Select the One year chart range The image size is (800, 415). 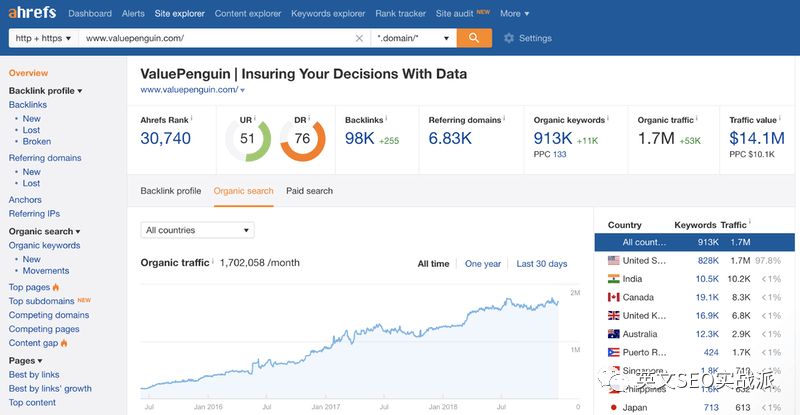coord(483,264)
